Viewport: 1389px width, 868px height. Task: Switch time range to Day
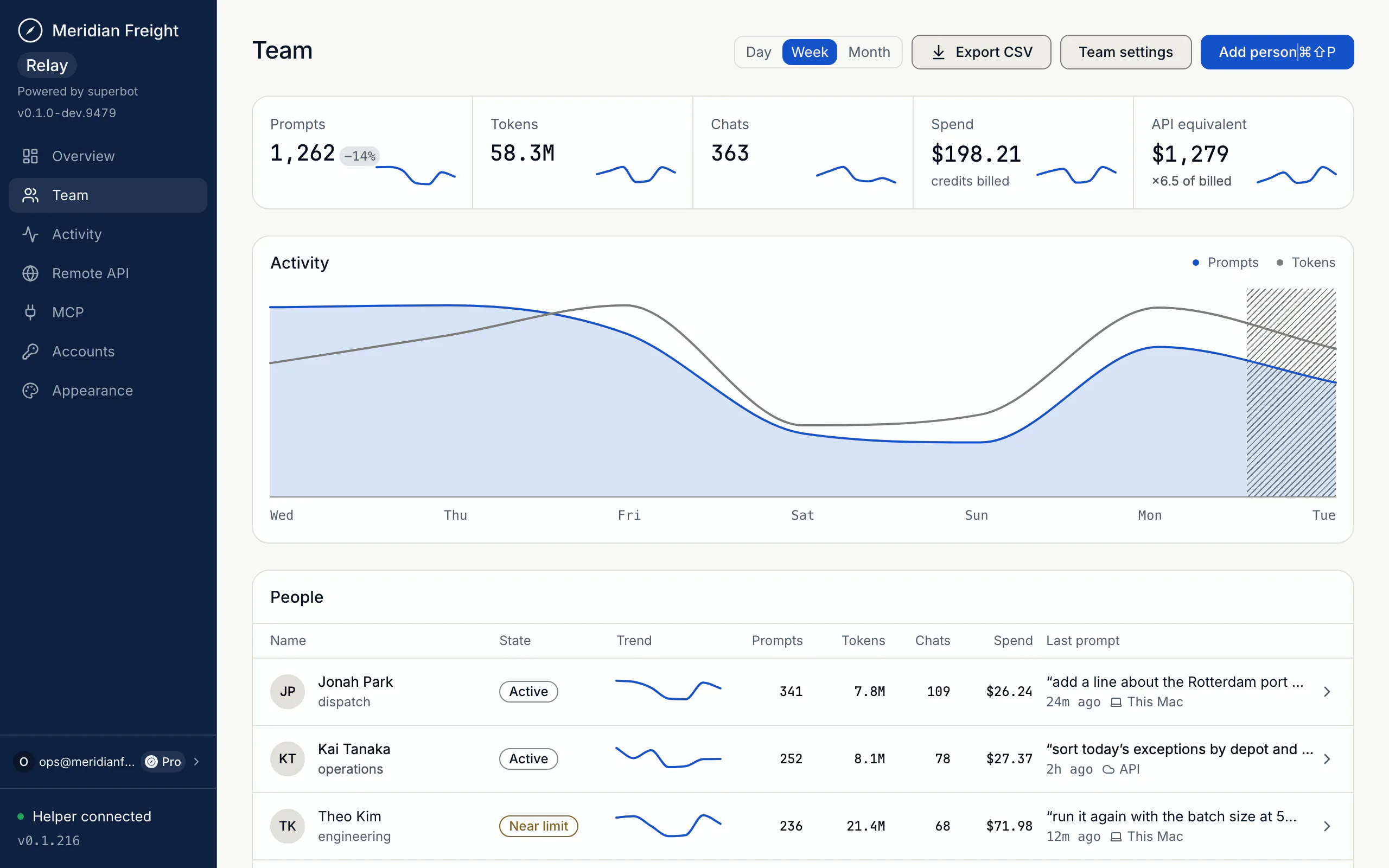pos(758,52)
